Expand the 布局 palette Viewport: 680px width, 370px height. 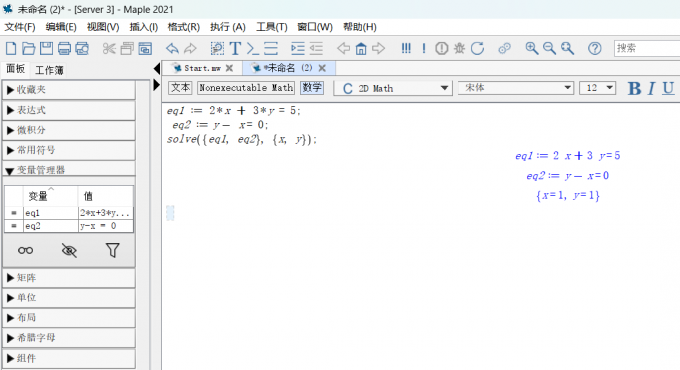tap(69, 318)
